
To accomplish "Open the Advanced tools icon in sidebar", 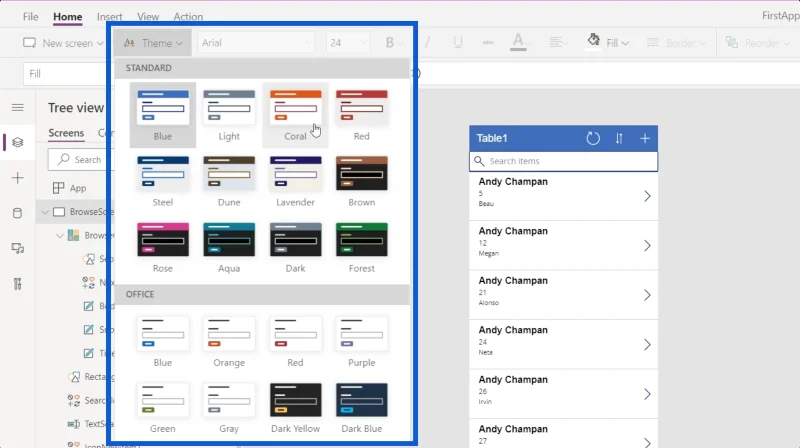I will point(18,284).
